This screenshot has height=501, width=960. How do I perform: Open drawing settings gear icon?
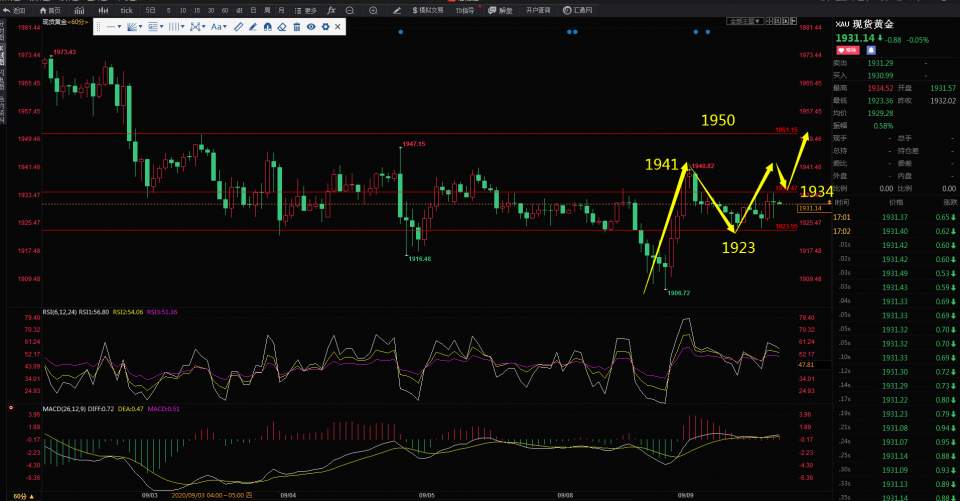[x=325, y=27]
